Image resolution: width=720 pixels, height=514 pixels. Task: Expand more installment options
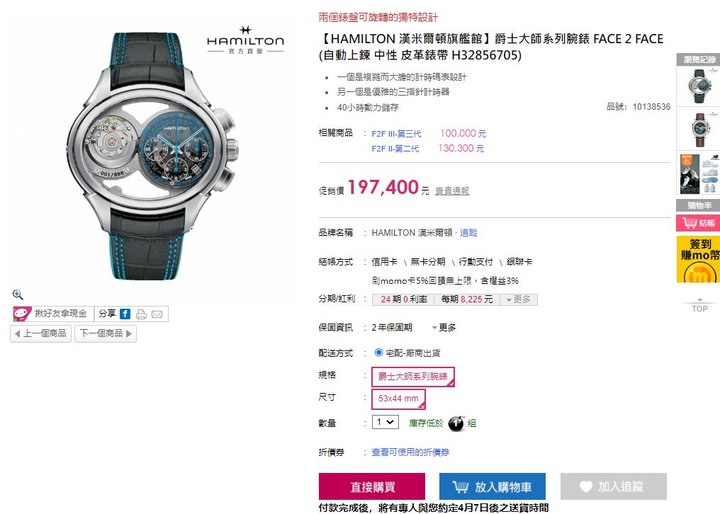pos(518,299)
